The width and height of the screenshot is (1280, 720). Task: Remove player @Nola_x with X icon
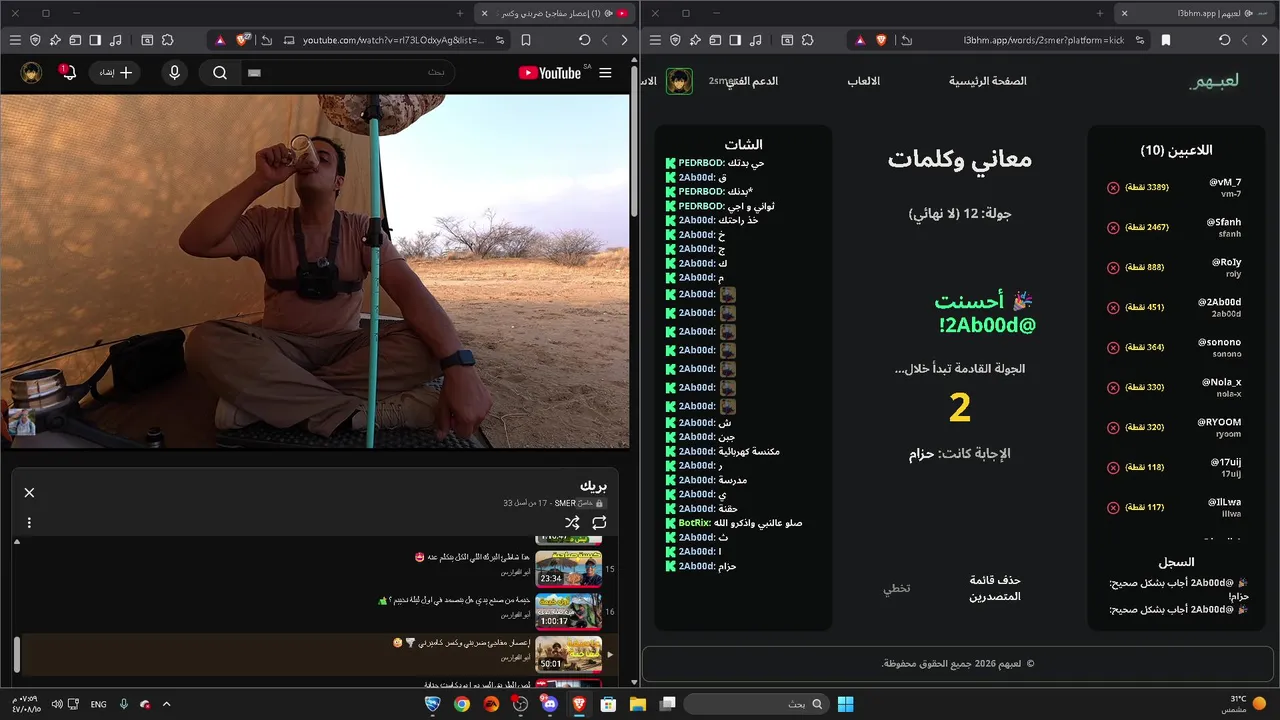(x=1113, y=388)
